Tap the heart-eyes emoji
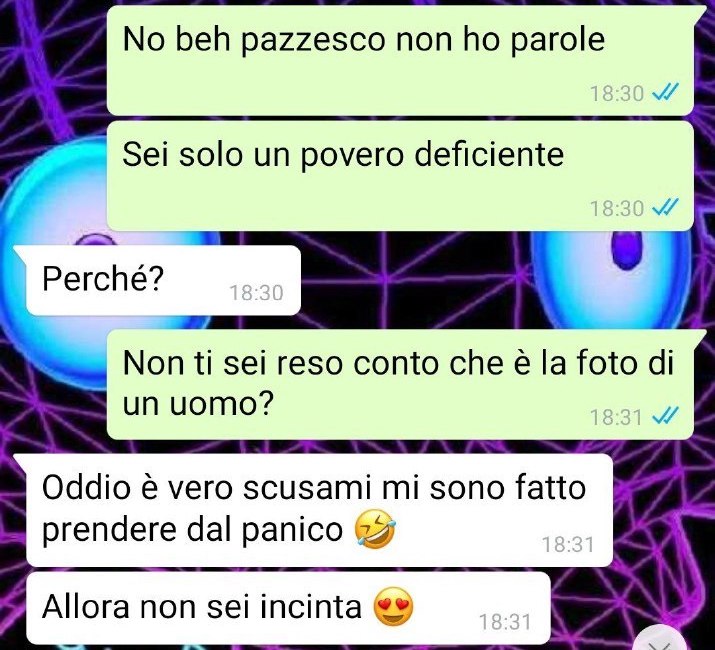Viewport: 715px width, 650px height. pos(394,608)
